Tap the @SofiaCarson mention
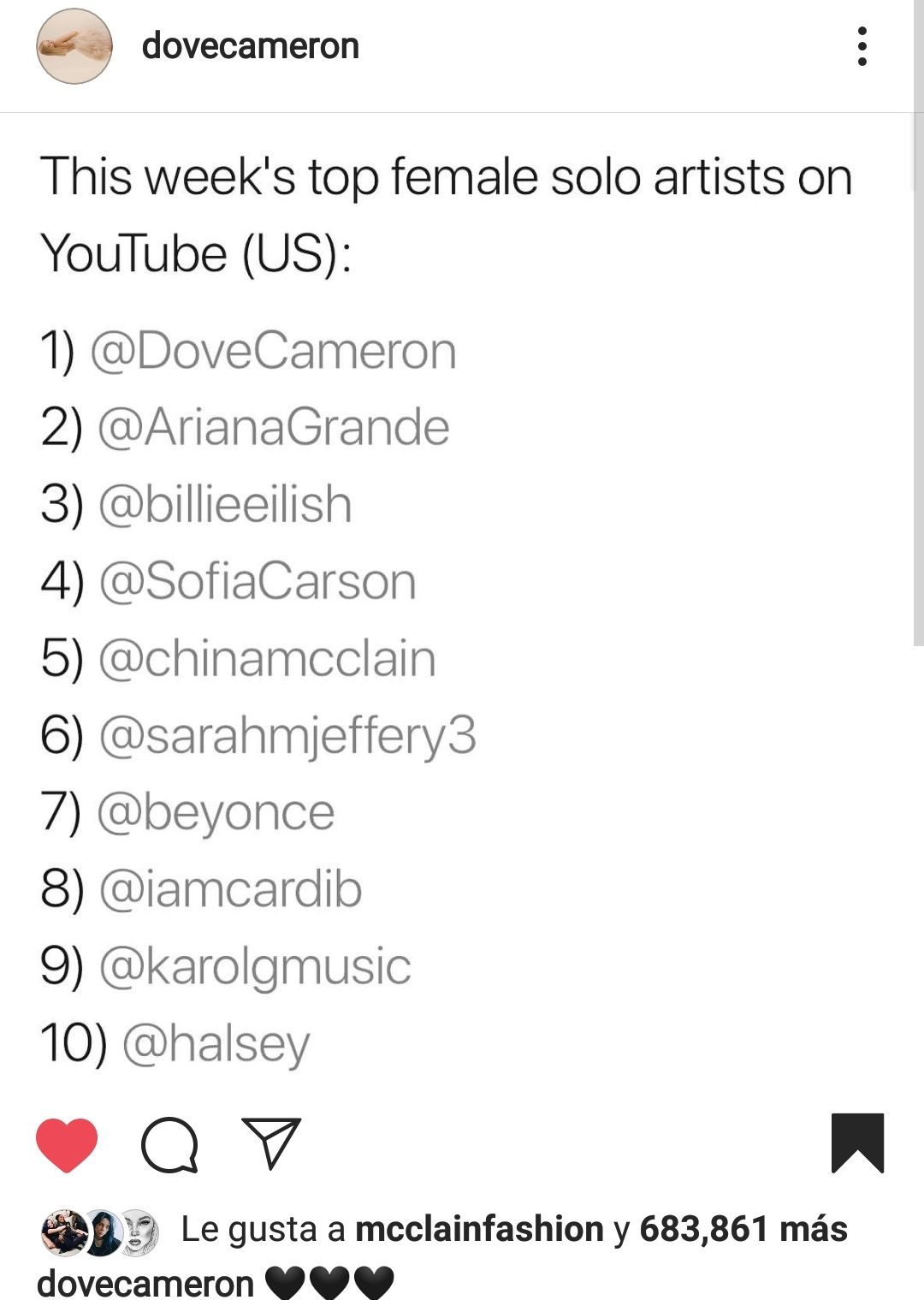This screenshot has width=924, height=1300. point(258,581)
